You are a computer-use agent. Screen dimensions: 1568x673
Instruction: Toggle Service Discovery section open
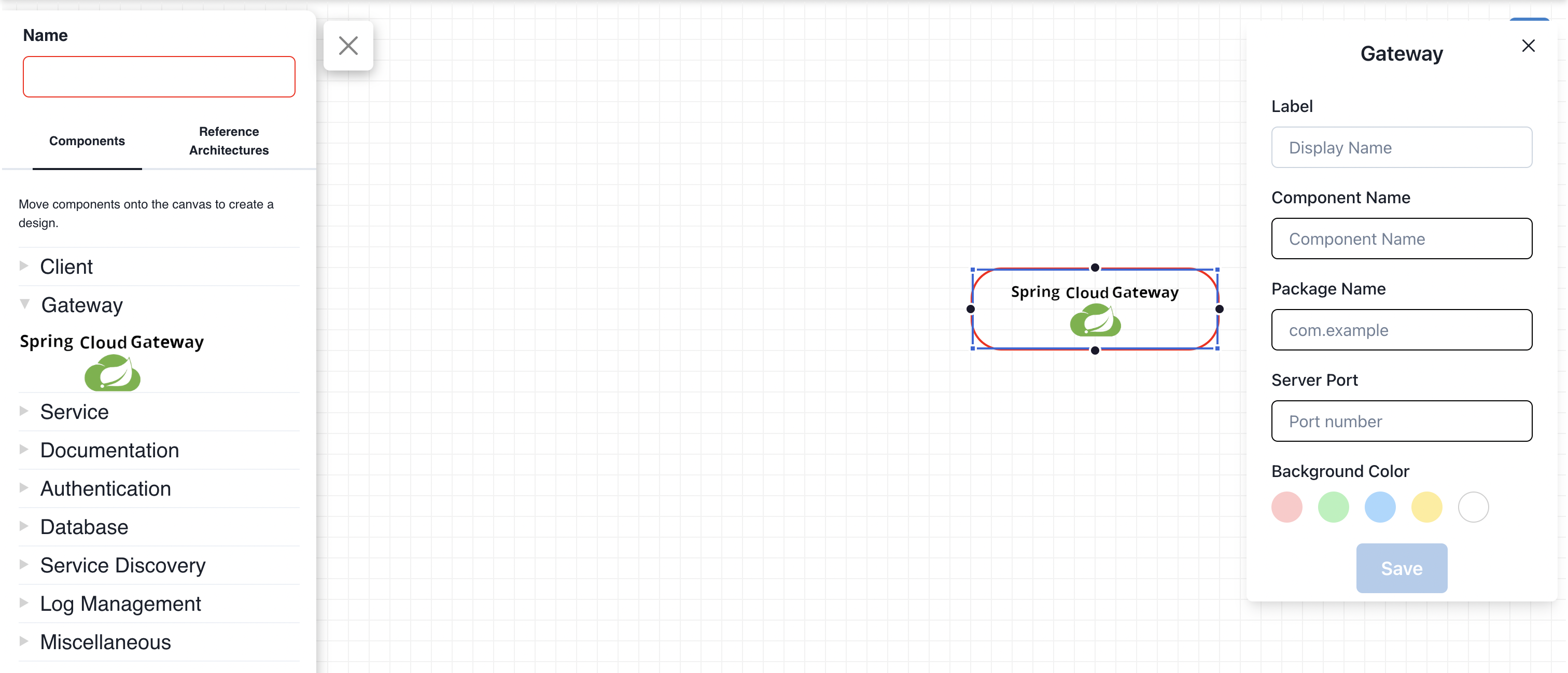click(x=23, y=564)
